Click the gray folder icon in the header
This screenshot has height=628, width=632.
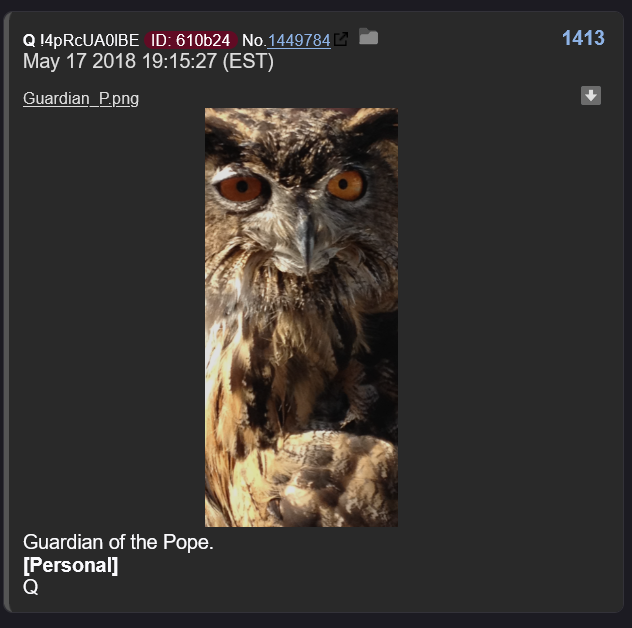(368, 36)
